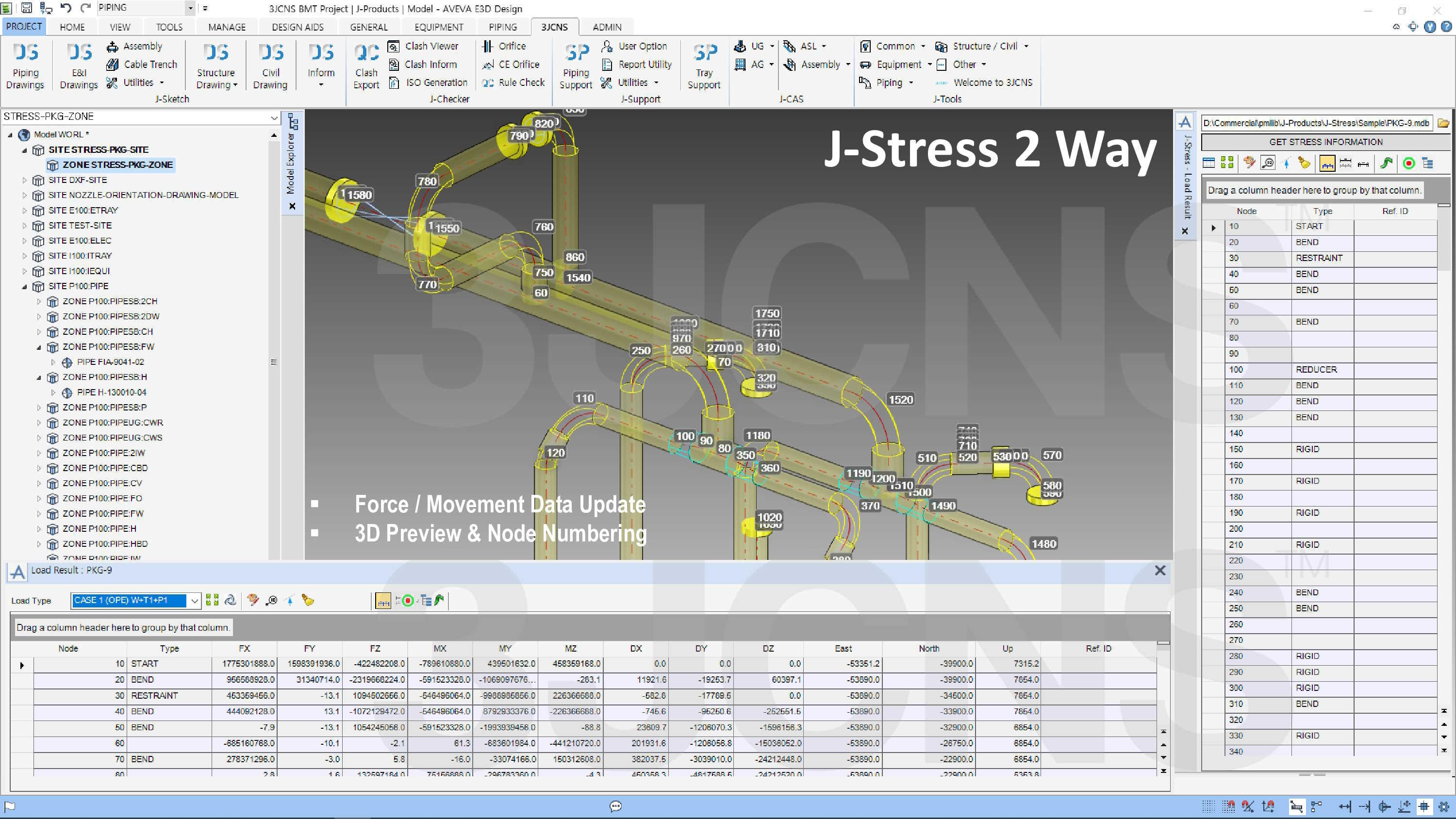Image resolution: width=1456 pixels, height=819 pixels.
Task: Expand ZONE P100:PIPESB:2CH
Action: pyautogui.click(x=39, y=302)
